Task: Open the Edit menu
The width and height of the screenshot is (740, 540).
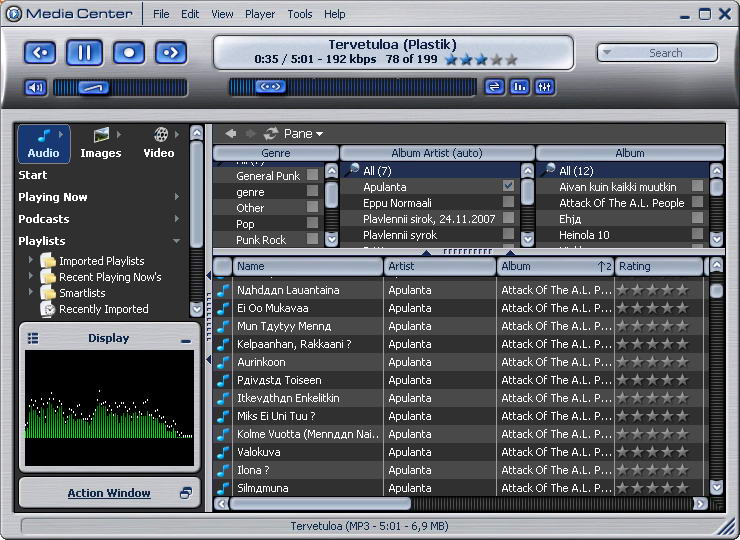Action: pos(190,14)
